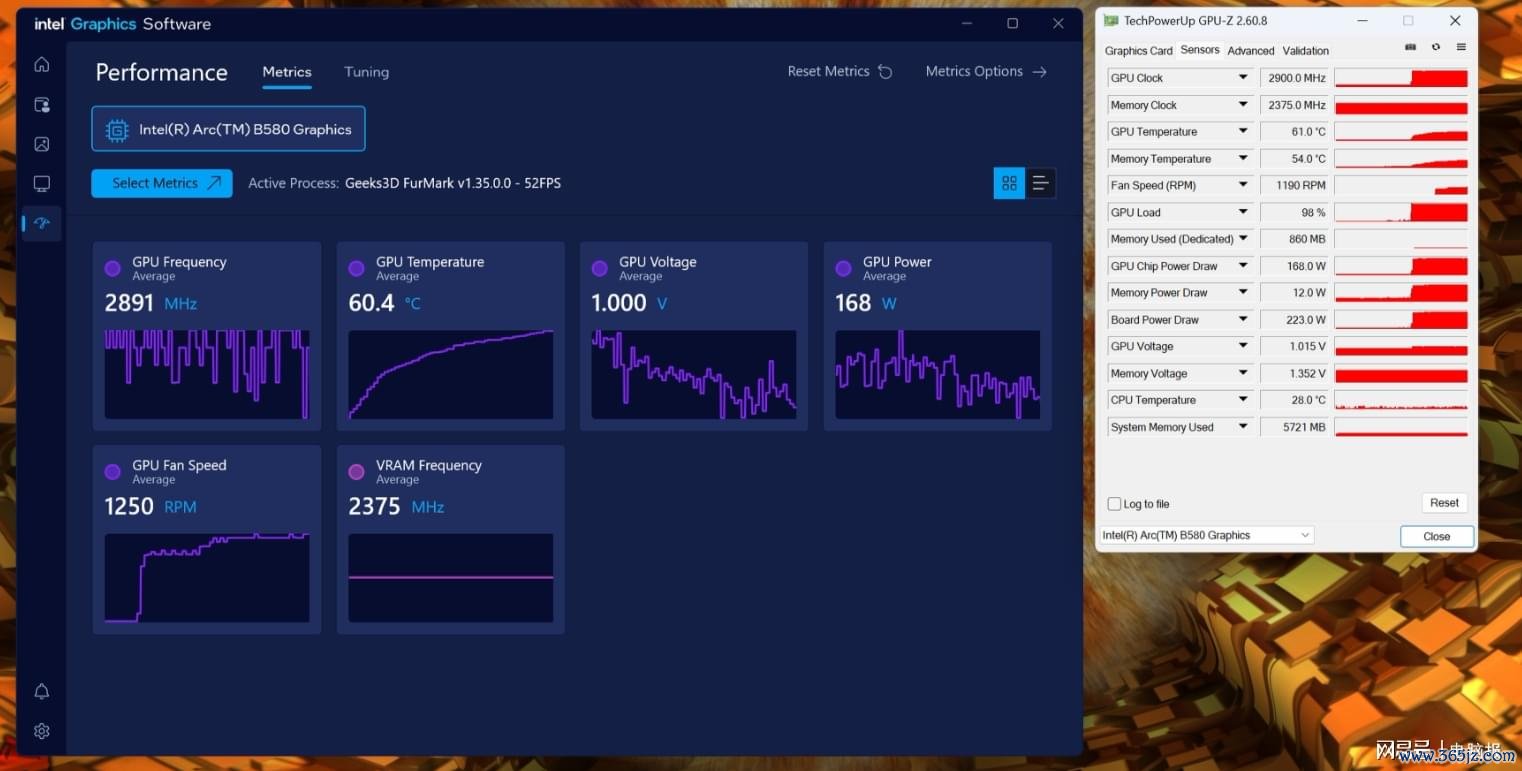1522x771 pixels.
Task: Click the Reset Metrics circular arrow icon
Action: pos(885,72)
